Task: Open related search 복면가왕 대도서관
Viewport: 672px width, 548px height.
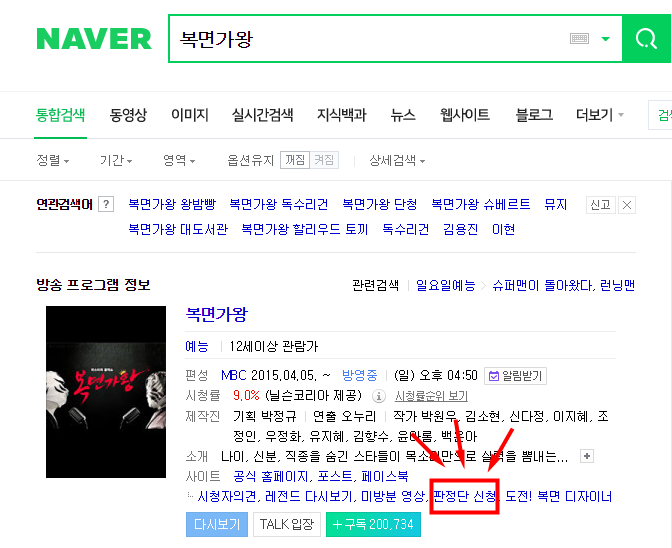Action: pyautogui.click(x=178, y=230)
